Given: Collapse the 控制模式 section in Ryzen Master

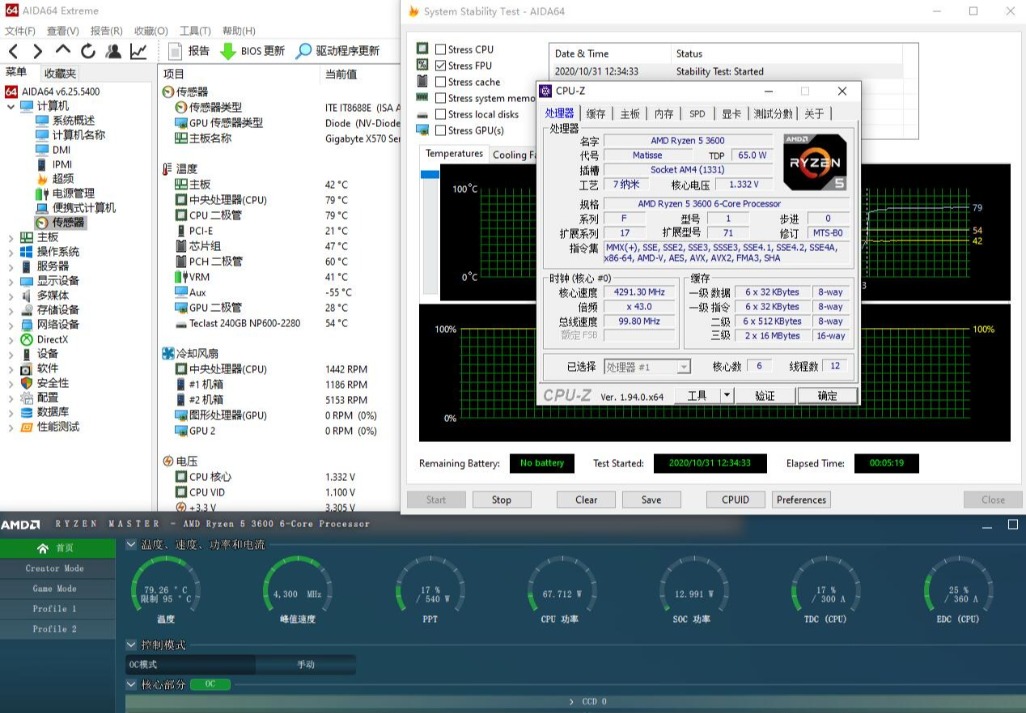Looking at the screenshot, I should pyautogui.click(x=132, y=645).
